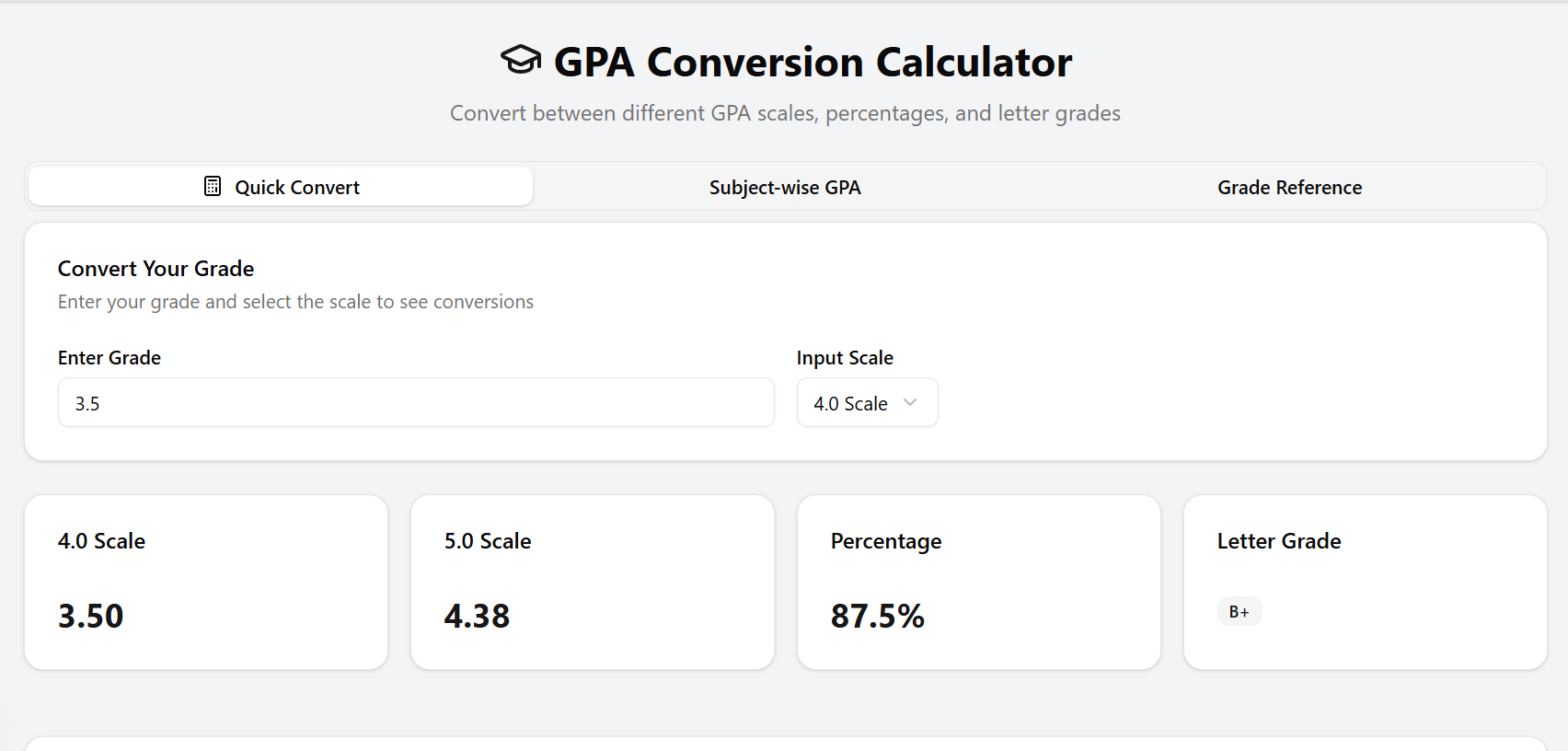This screenshot has height=751, width=1568.
Task: Click the 4.0 Scale result card
Action: pos(206,582)
